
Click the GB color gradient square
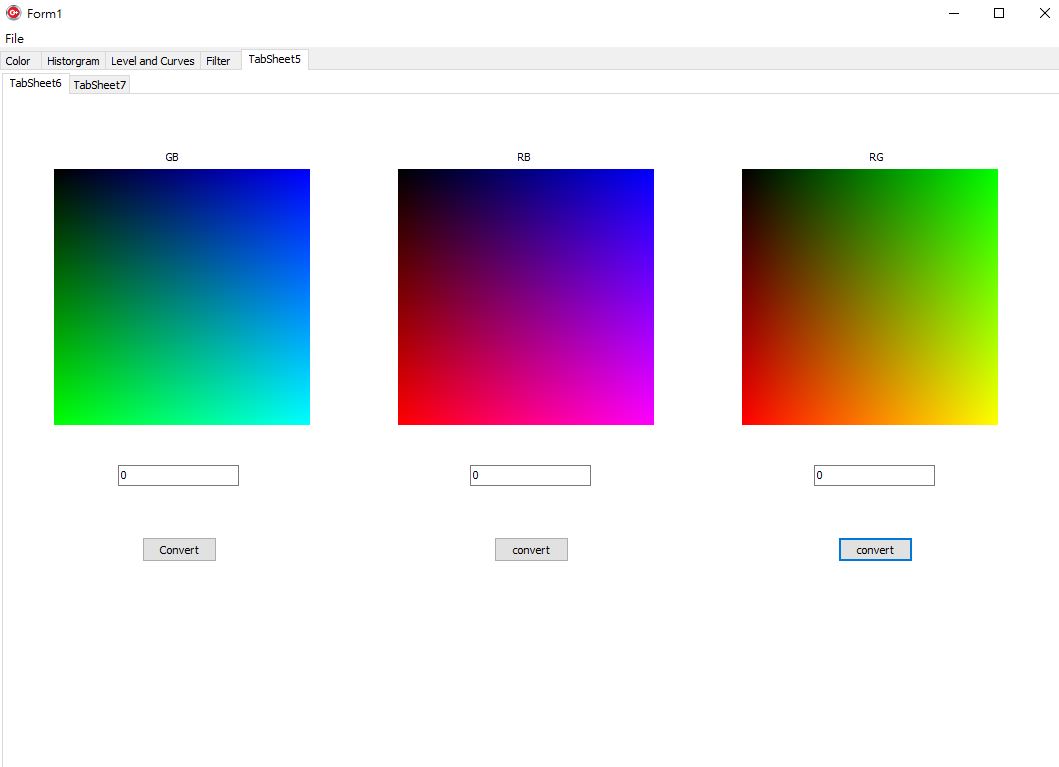click(x=182, y=297)
